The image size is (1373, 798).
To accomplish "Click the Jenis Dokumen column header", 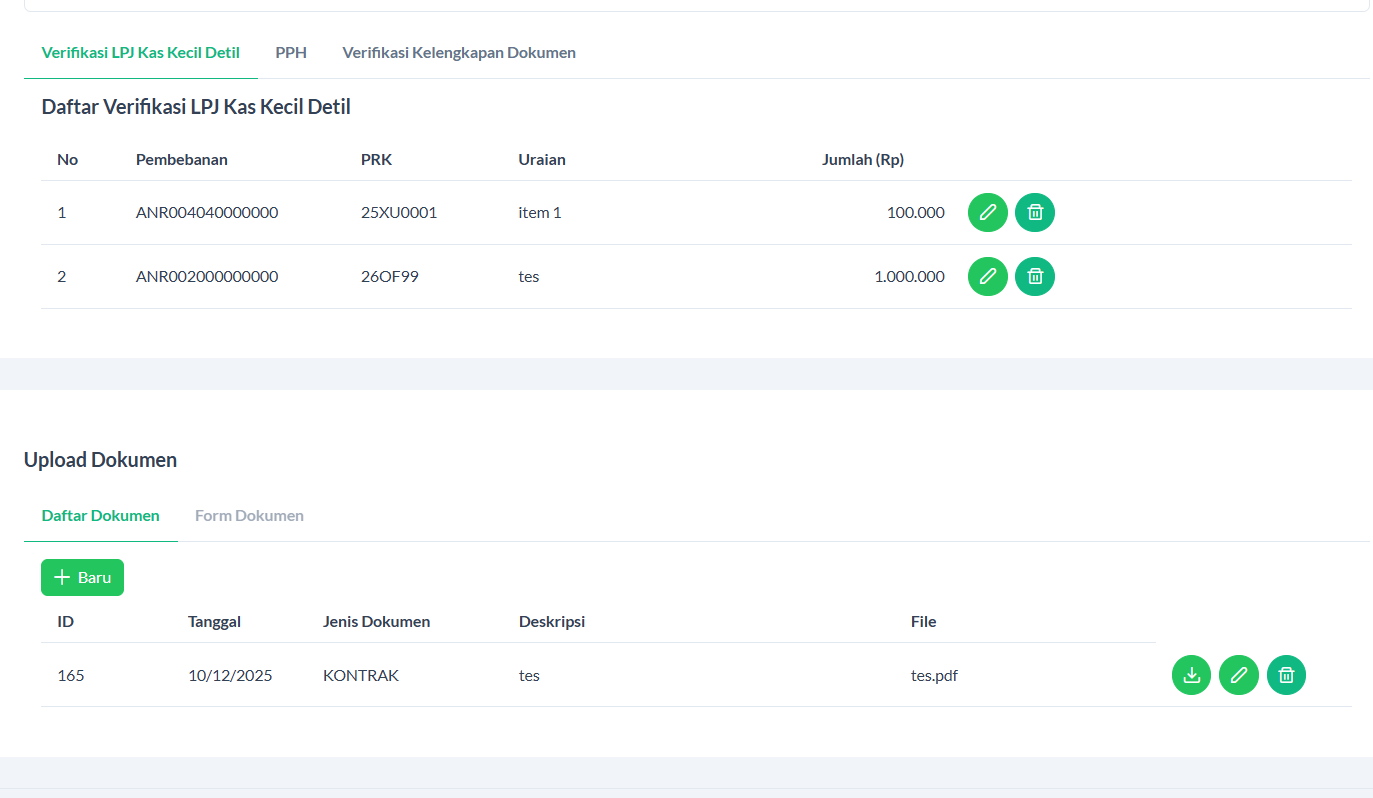I will click(x=376, y=621).
